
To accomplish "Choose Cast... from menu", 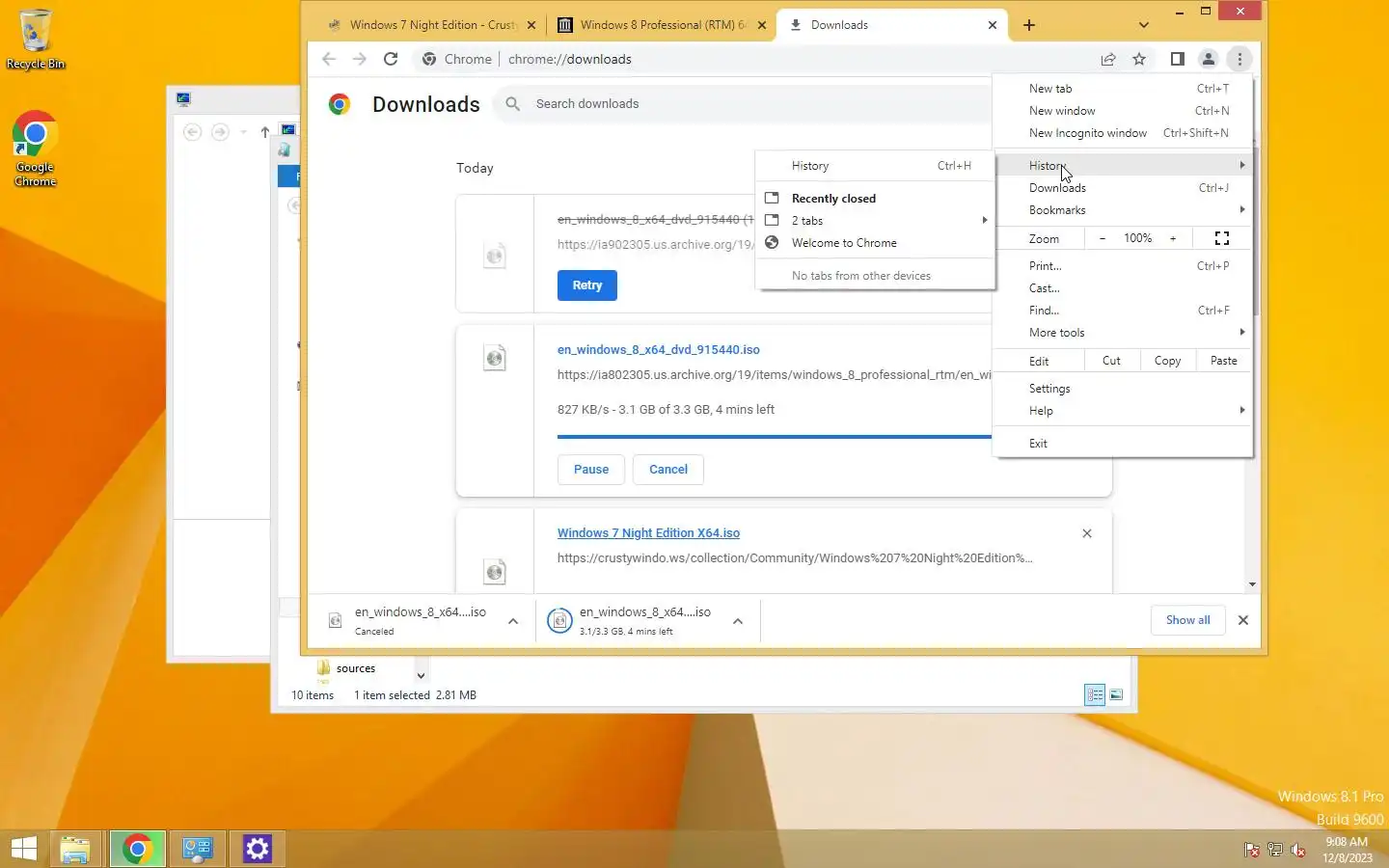I will pos(1123,288).
